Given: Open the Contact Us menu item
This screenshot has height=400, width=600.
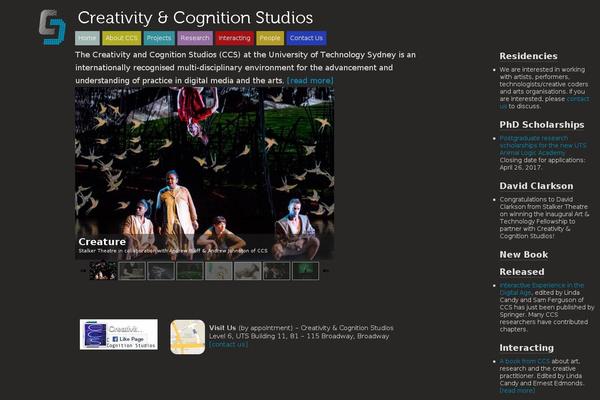Looking at the screenshot, I should [306, 38].
